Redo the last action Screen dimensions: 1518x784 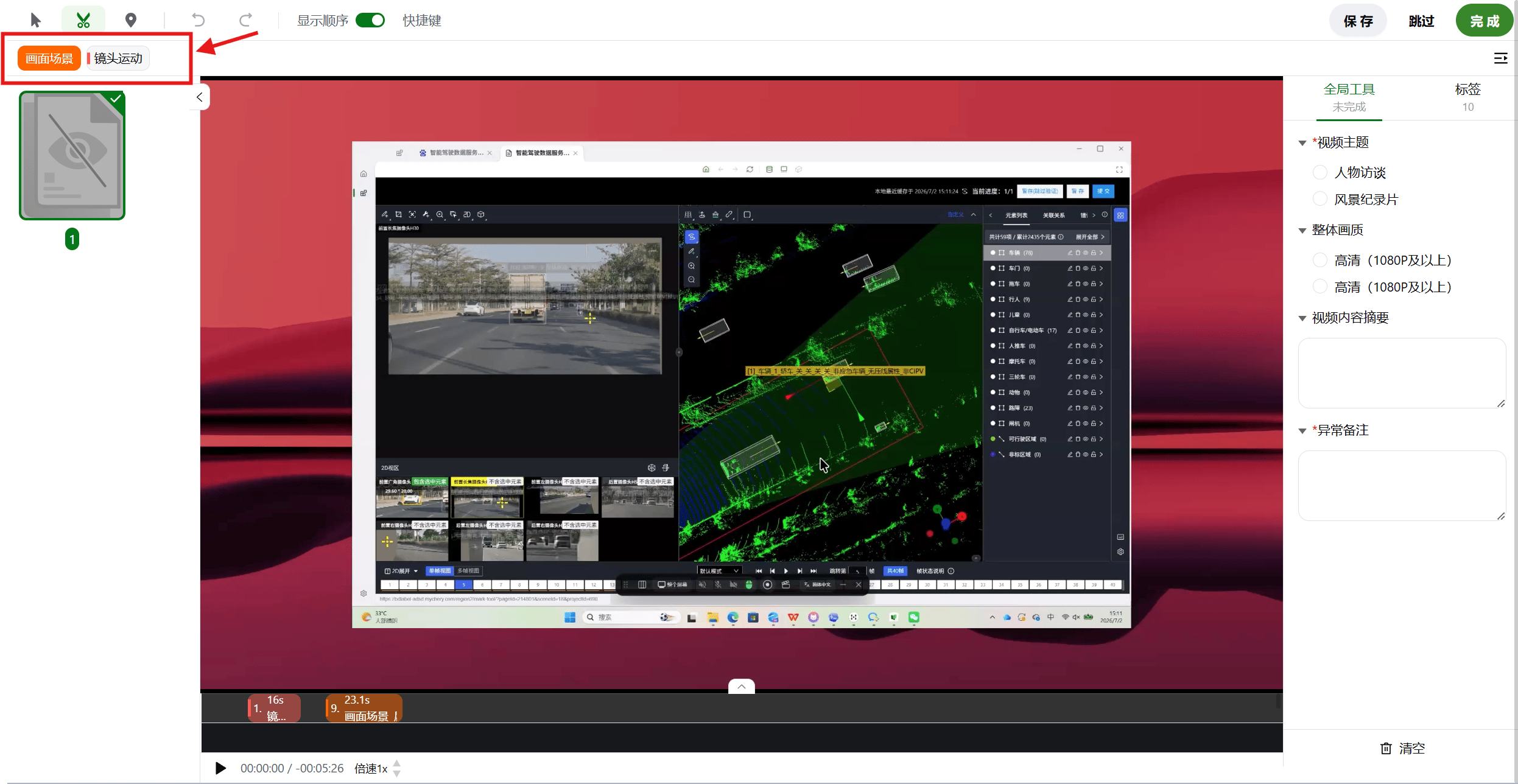(x=245, y=20)
